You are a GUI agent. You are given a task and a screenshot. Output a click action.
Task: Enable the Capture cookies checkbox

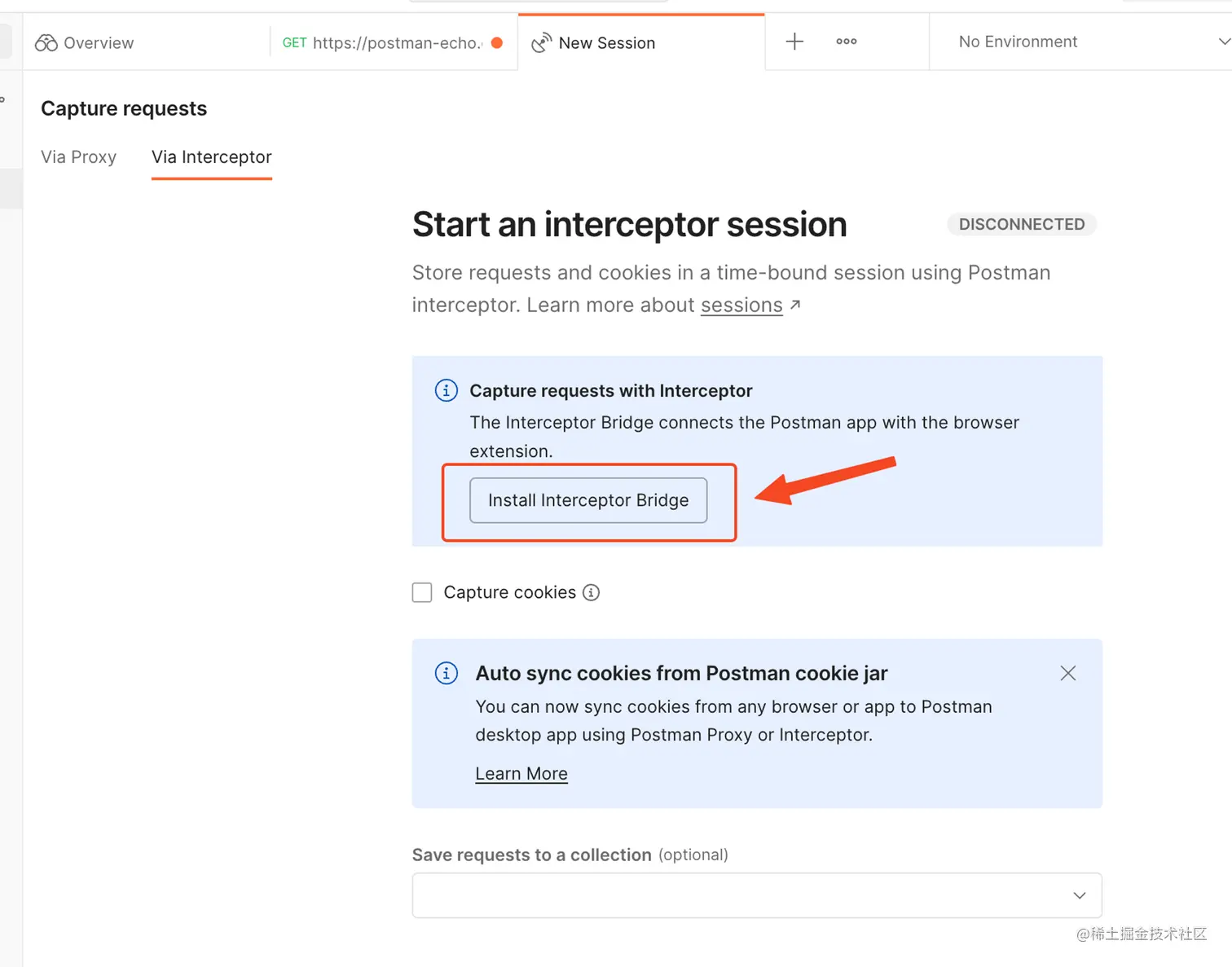421,592
